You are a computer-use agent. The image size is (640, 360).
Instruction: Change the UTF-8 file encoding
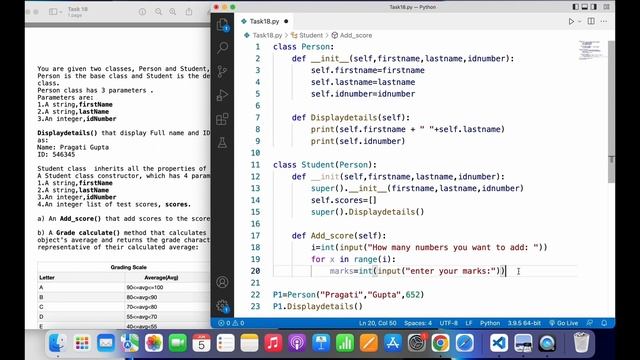(449, 323)
